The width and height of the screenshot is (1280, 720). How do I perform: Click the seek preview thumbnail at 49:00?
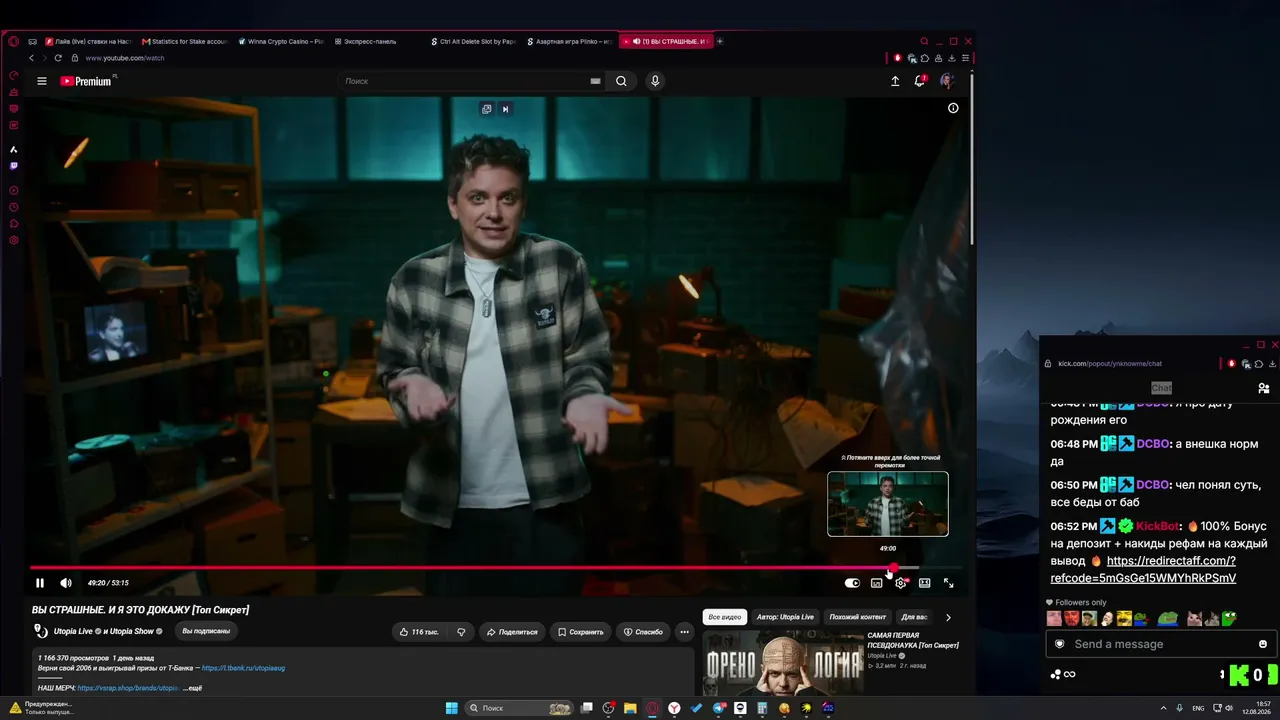(x=888, y=504)
